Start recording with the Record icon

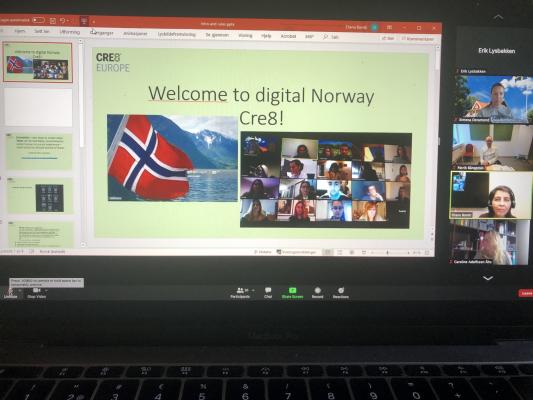(317, 293)
